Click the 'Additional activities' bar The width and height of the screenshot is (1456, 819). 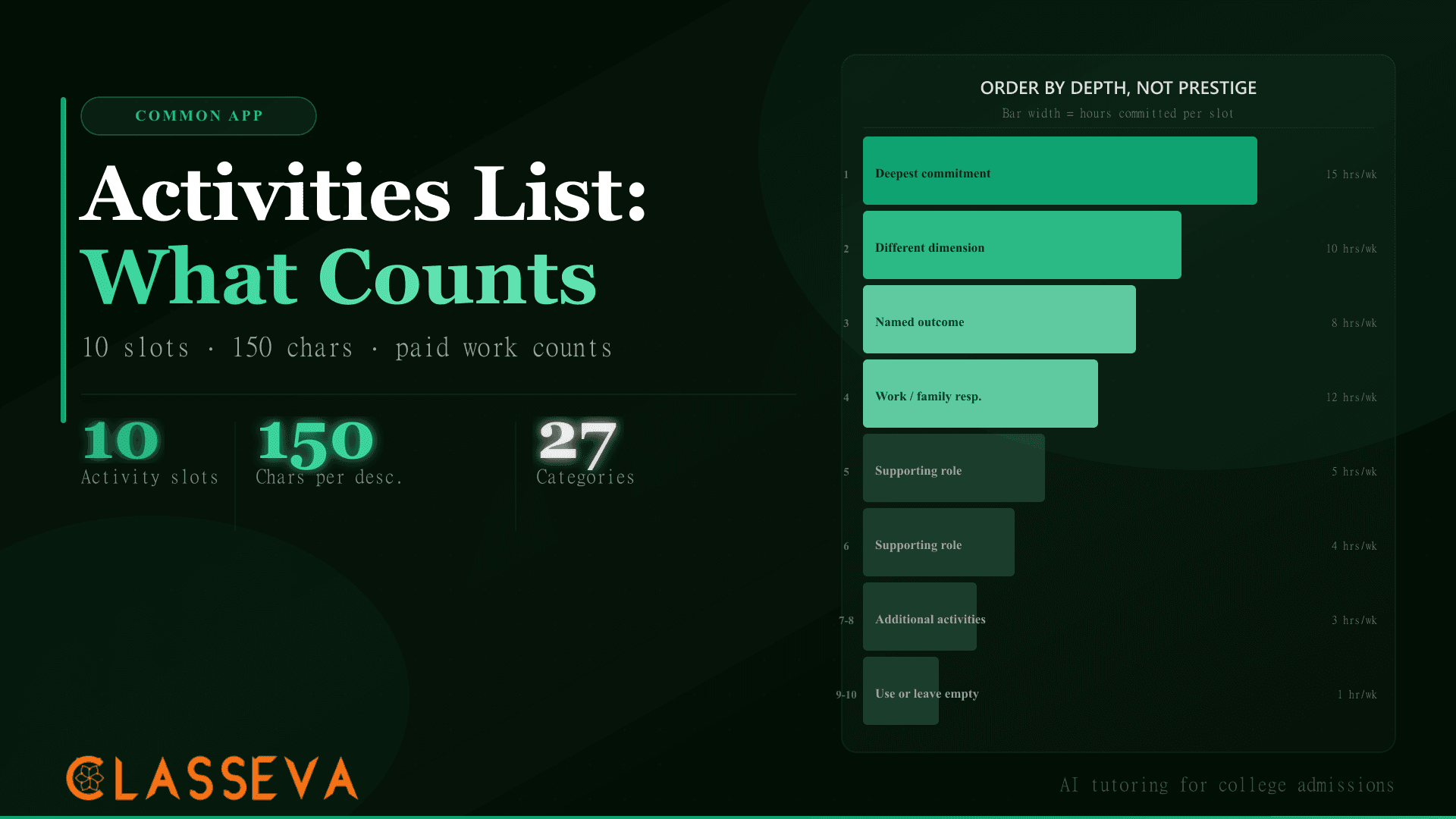[919, 617]
